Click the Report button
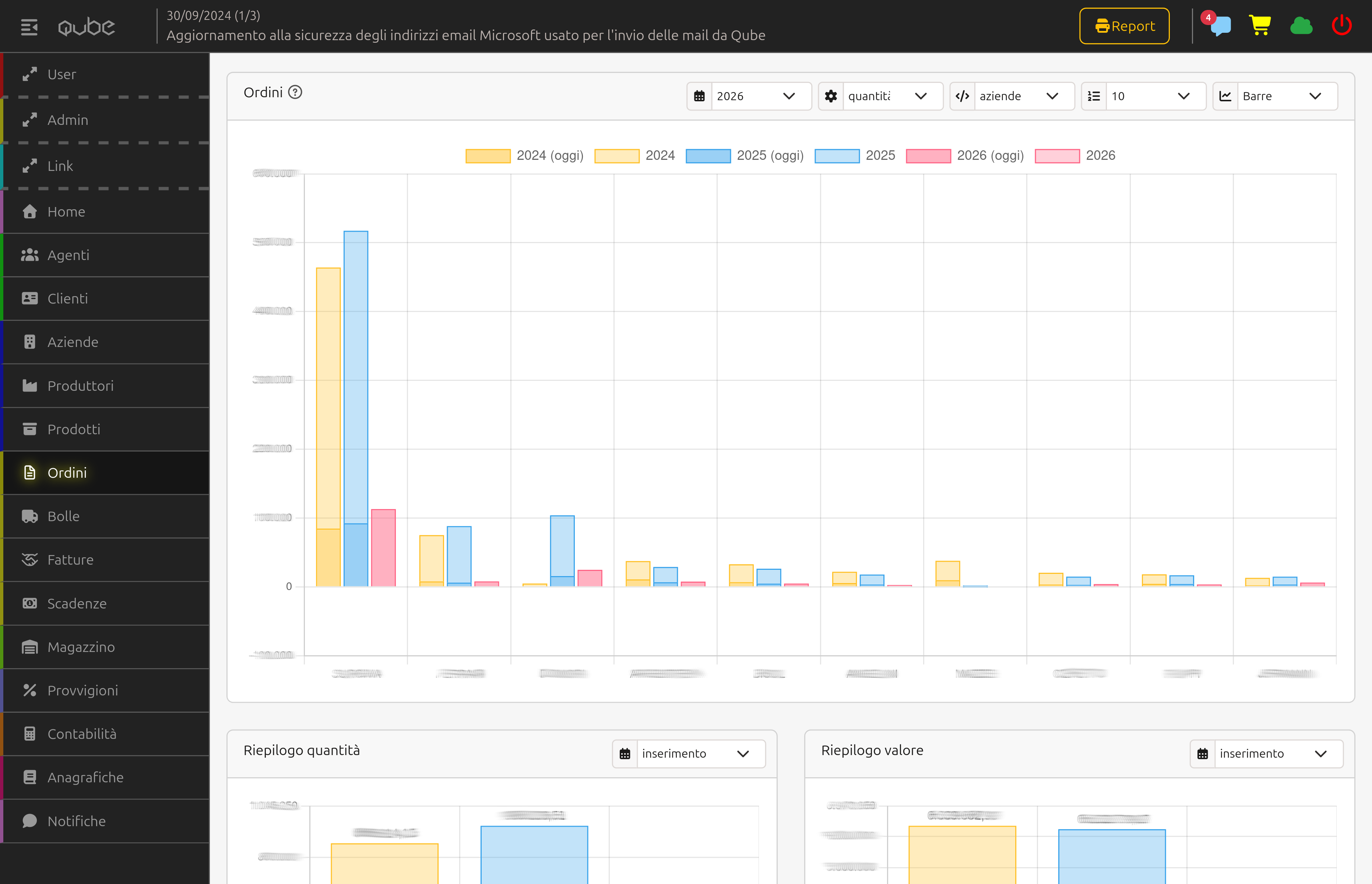This screenshot has height=884, width=1372. [x=1124, y=27]
